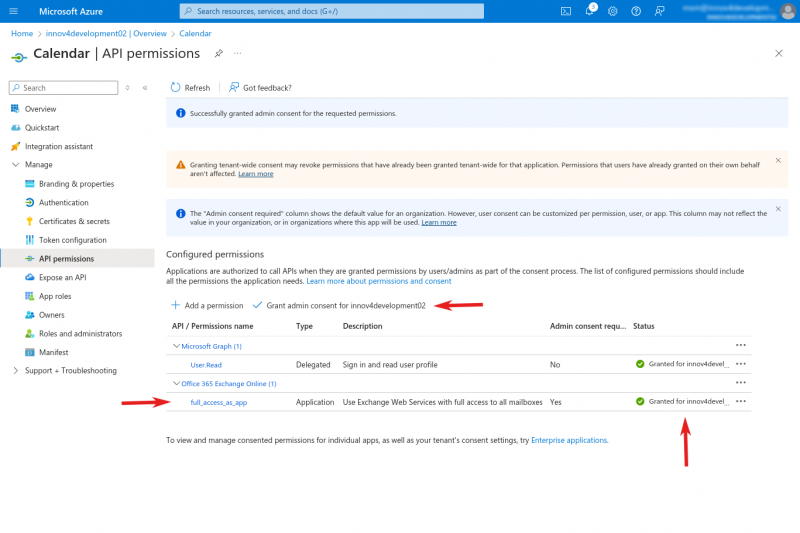Open Authentication settings
Screen dimensions: 800x533
tap(64, 202)
